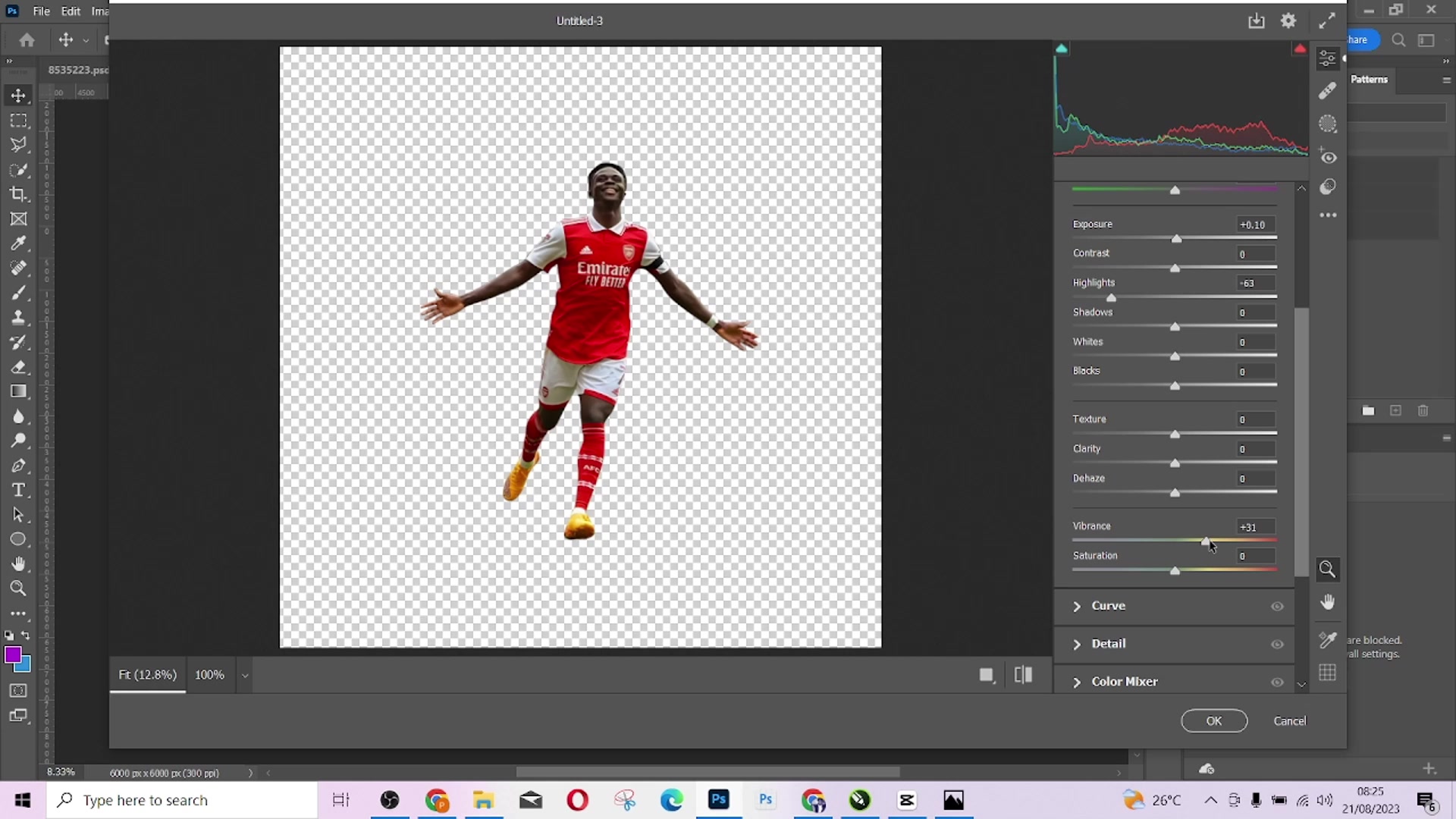Open Camera Raw Masking tool
This screenshot has width=1456, height=819.
pyautogui.click(x=1327, y=124)
